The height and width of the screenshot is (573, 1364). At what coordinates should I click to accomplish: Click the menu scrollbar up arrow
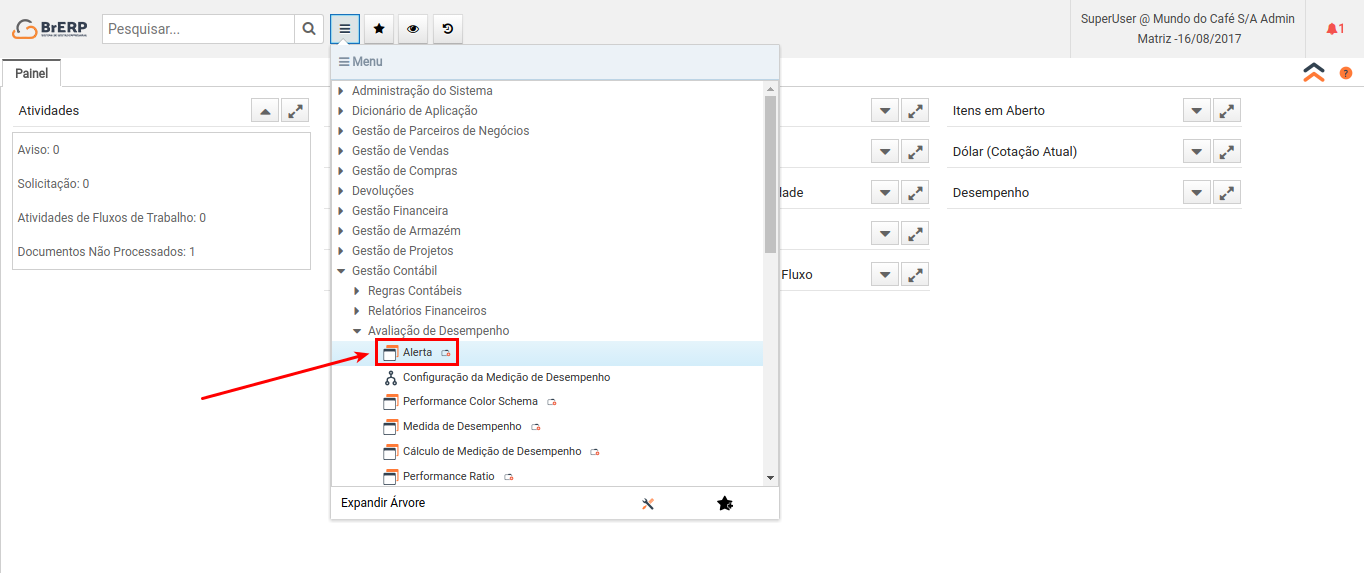coord(770,89)
